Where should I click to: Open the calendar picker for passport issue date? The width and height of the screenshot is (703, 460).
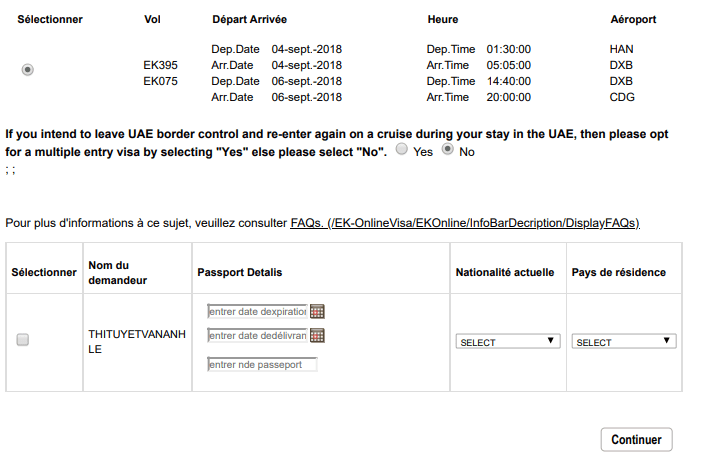318,335
